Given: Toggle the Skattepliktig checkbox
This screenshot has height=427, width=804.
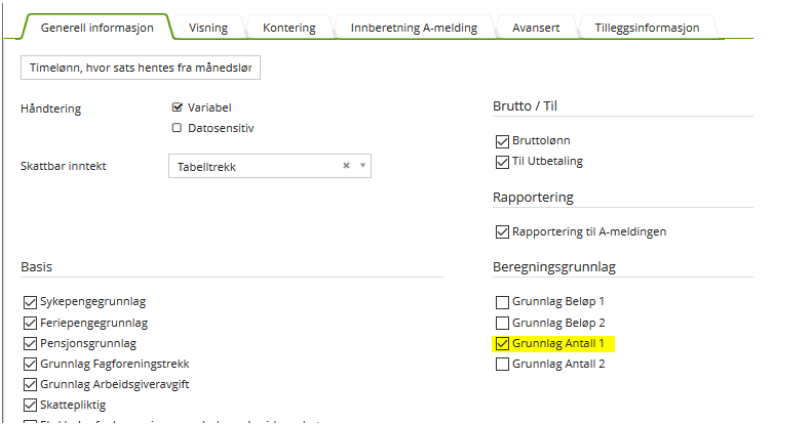Looking at the screenshot, I should click(x=30, y=405).
